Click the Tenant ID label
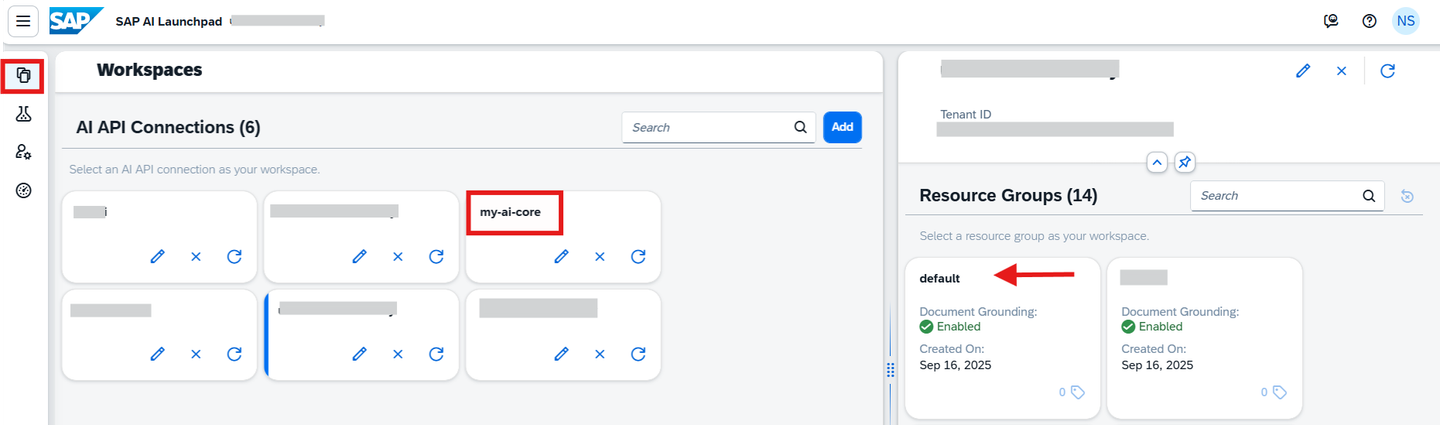Screen dimensions: 1440x425 (x=966, y=115)
